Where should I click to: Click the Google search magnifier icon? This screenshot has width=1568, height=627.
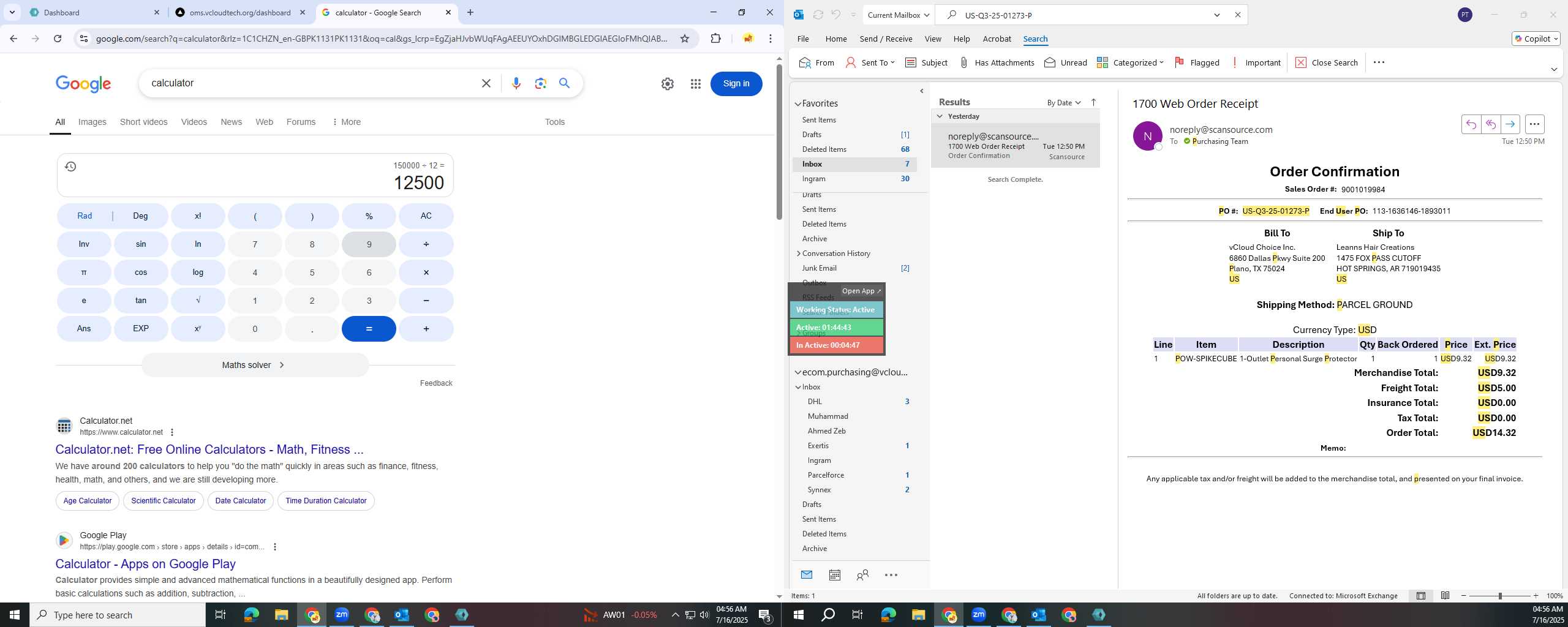pos(564,83)
